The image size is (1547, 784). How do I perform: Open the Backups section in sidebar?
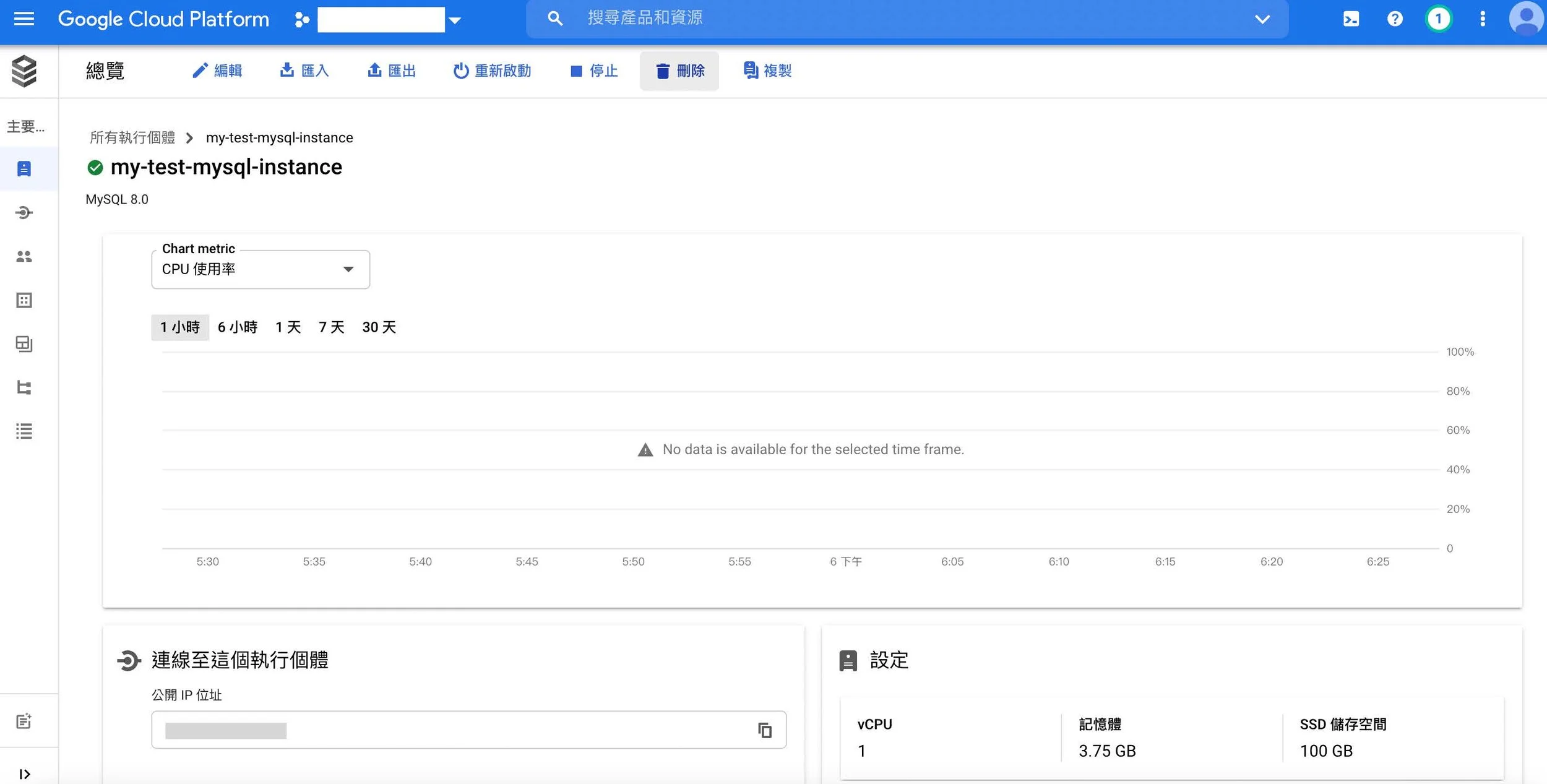25,344
